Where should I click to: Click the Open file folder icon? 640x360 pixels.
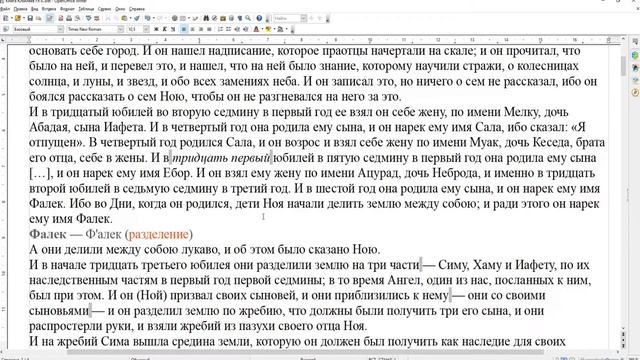pos(18,18)
